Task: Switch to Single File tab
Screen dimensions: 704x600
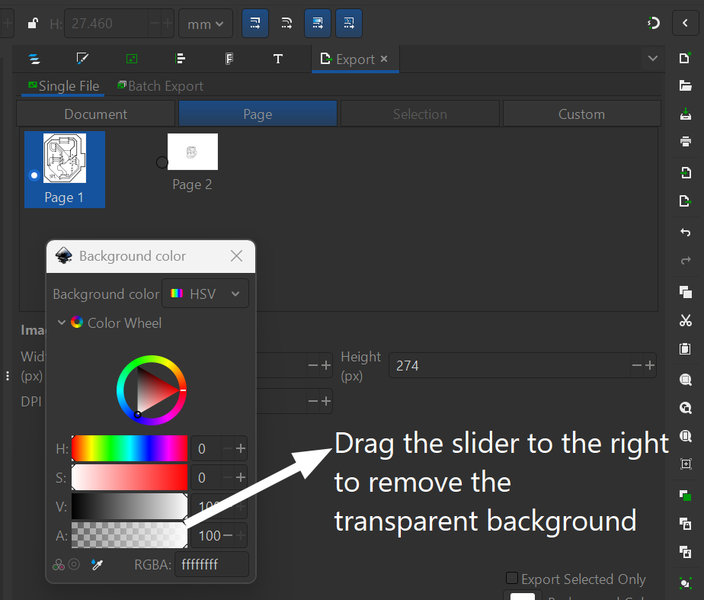Action: pos(63,86)
